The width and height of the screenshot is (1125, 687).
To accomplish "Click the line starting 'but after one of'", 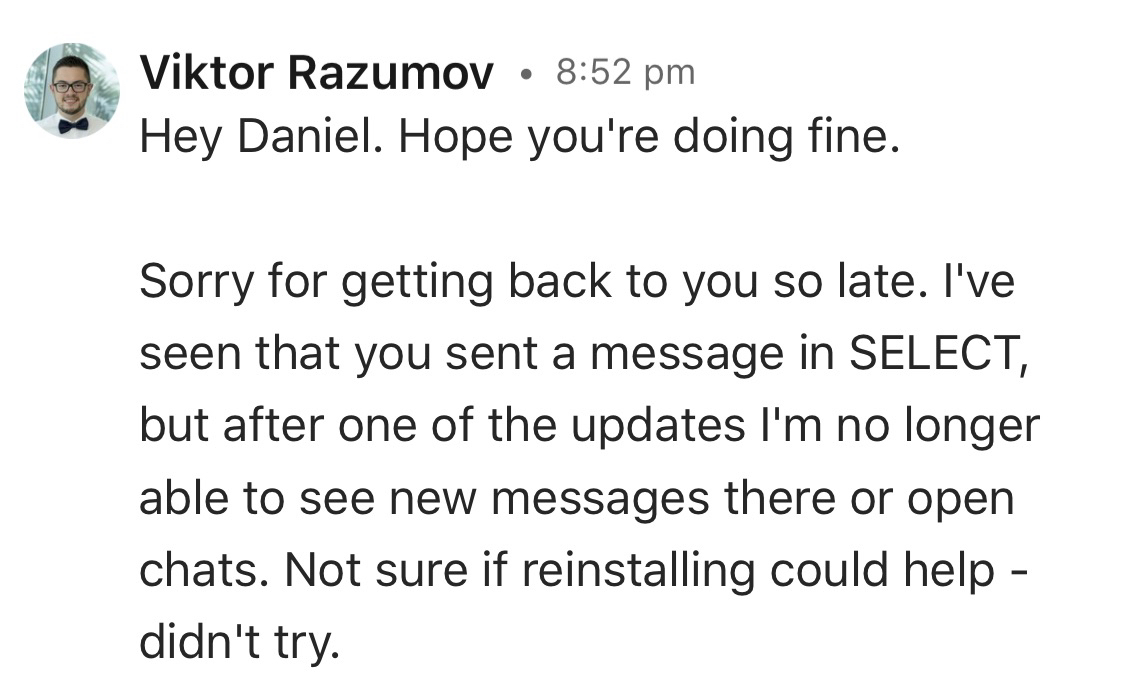I will 588,426.
